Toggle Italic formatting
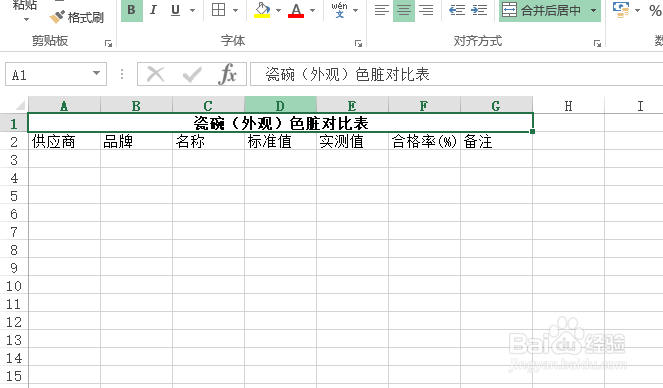663x388 pixels. [153, 10]
